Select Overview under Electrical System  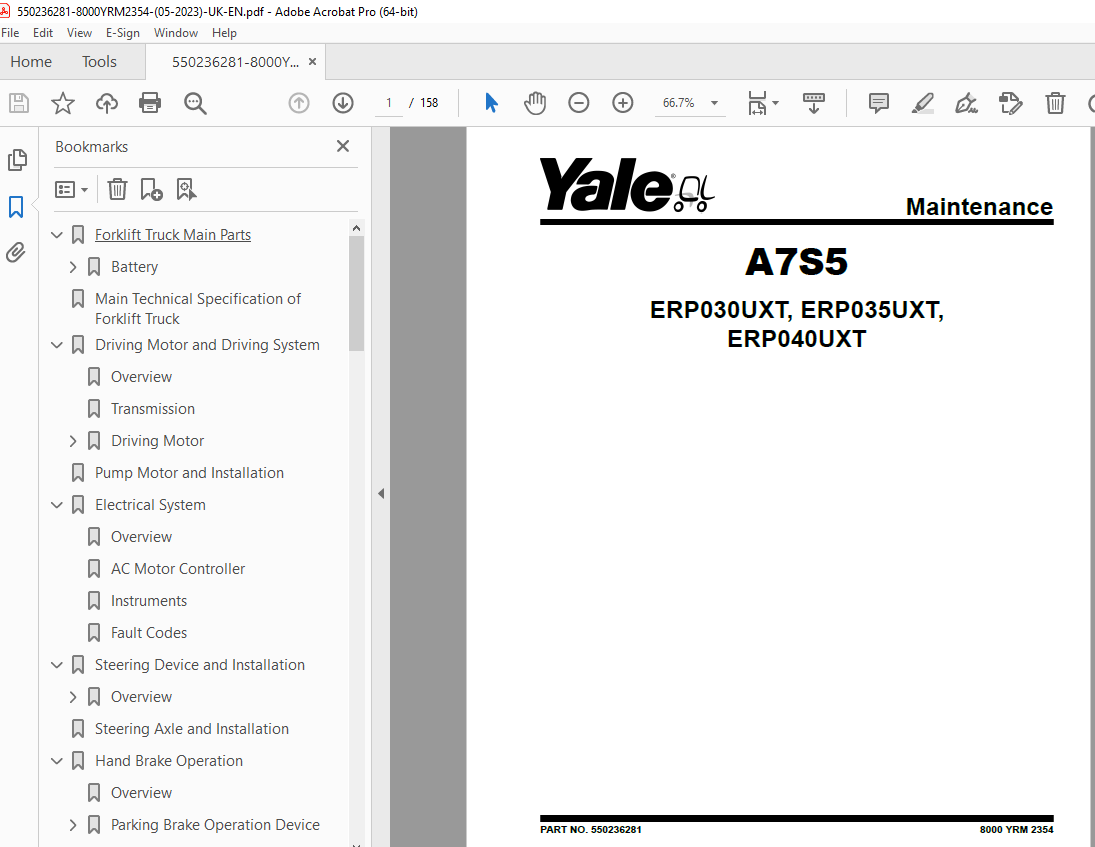coord(141,537)
